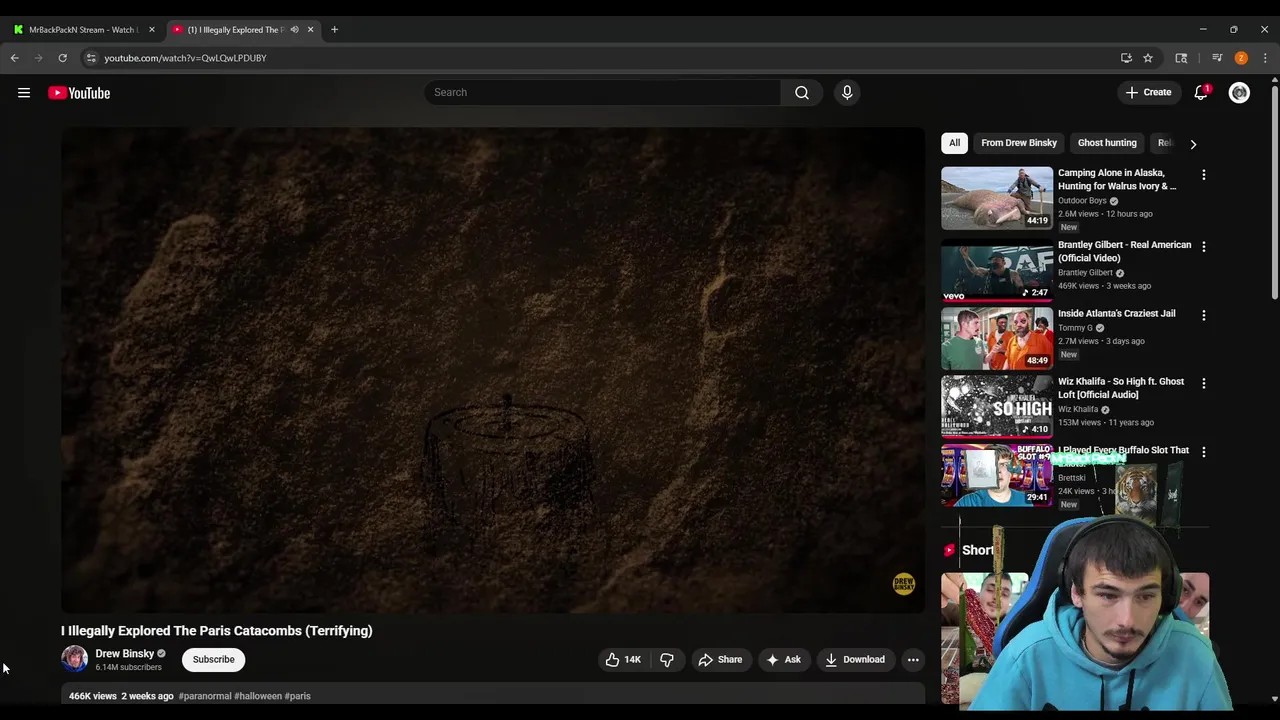Open more actions three-dot menu under video
Image resolution: width=1280 pixels, height=720 pixels.
pos(913,659)
